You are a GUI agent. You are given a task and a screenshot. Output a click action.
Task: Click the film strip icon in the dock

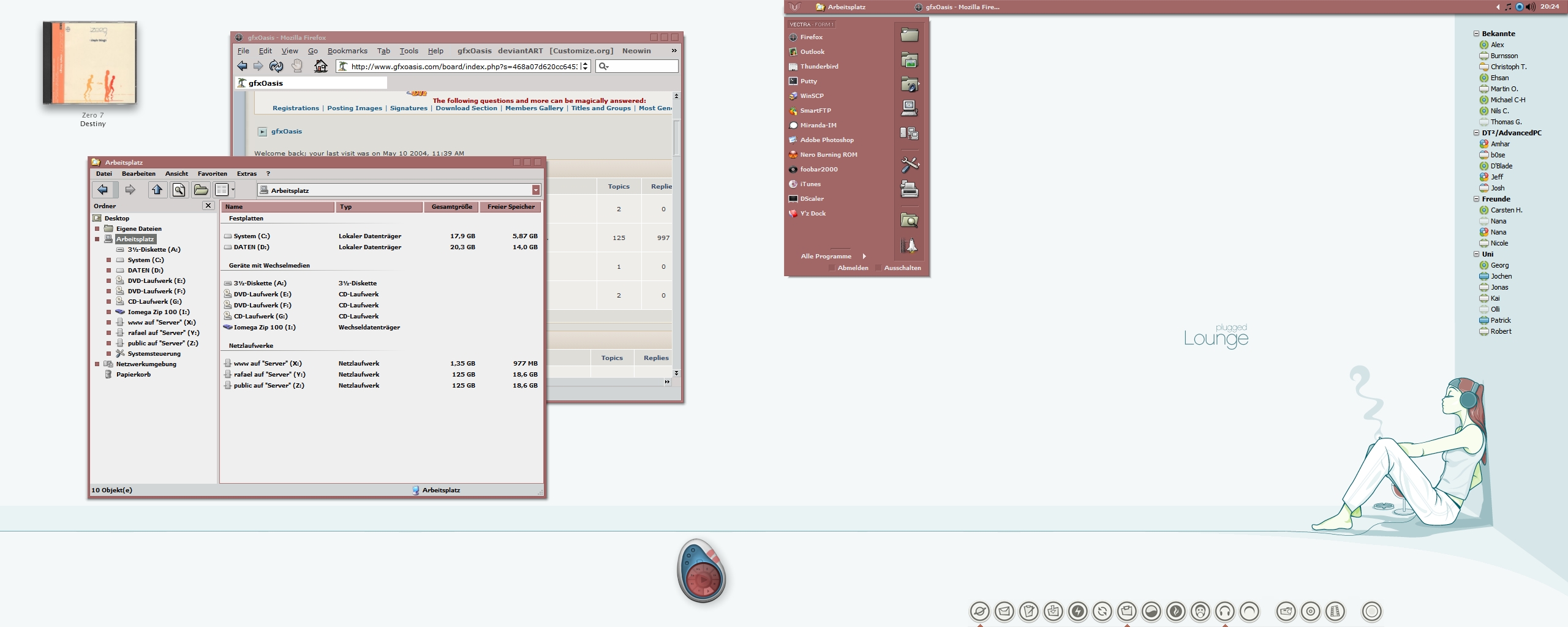1335,611
